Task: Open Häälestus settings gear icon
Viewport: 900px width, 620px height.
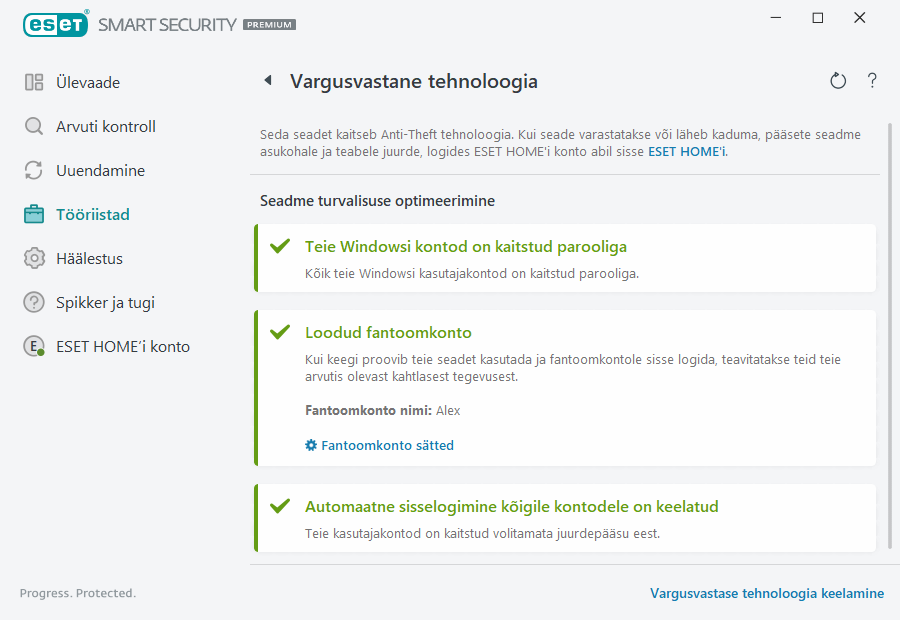Action: [x=34, y=258]
